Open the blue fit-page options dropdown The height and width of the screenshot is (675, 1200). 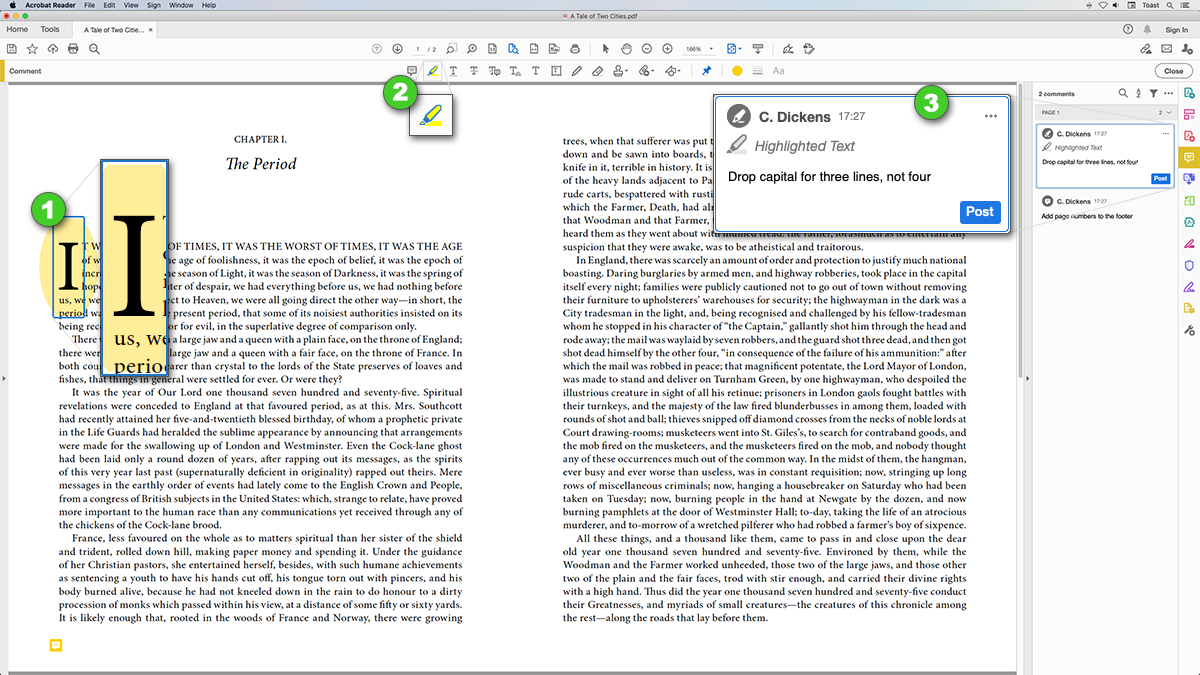coord(735,49)
